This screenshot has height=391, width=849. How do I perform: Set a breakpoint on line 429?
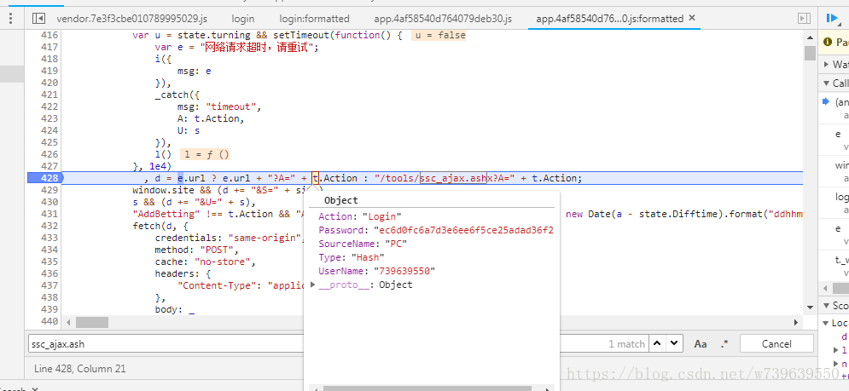click(x=49, y=190)
